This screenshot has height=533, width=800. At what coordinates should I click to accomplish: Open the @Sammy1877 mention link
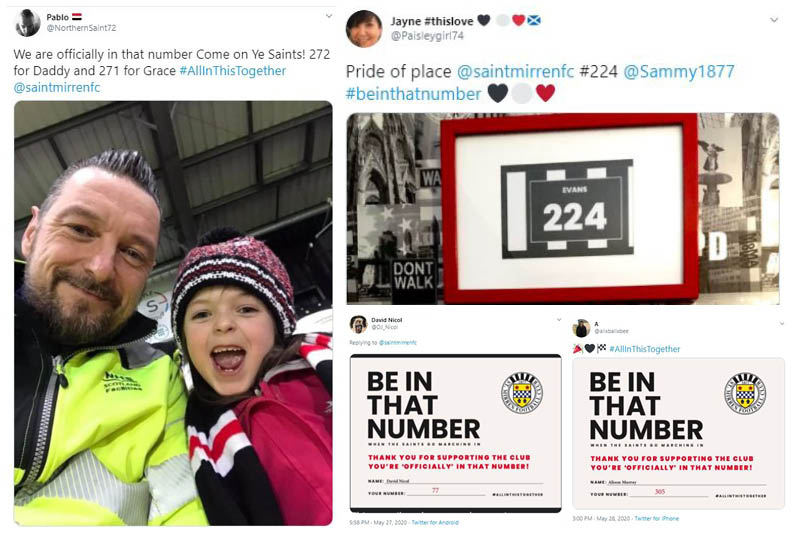coord(679,71)
